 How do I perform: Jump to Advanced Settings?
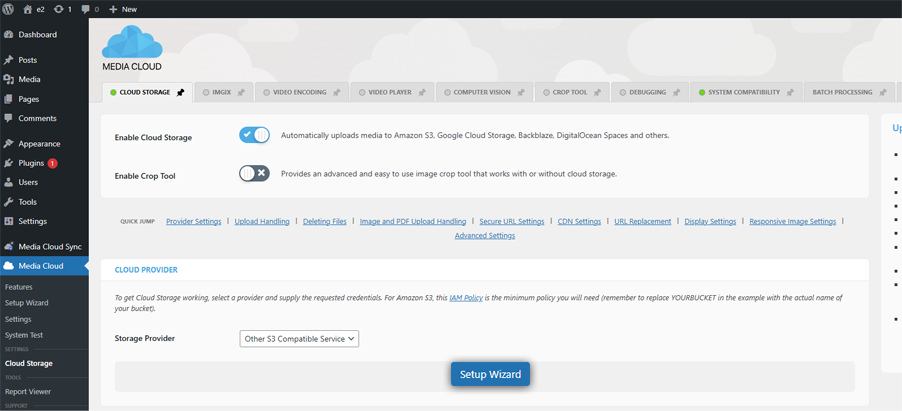click(x=485, y=236)
